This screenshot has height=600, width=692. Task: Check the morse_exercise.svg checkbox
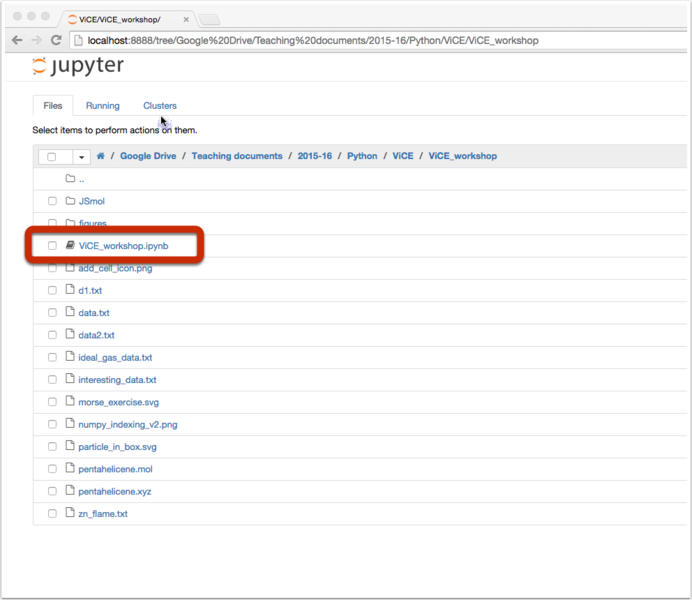[x=52, y=402]
